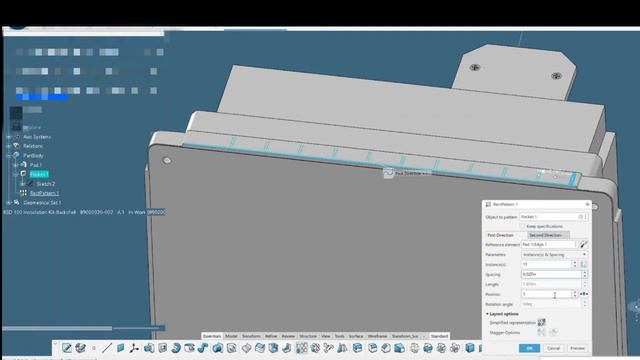Click the Positioned Sketch pencil icon in toolbar

tap(67, 348)
